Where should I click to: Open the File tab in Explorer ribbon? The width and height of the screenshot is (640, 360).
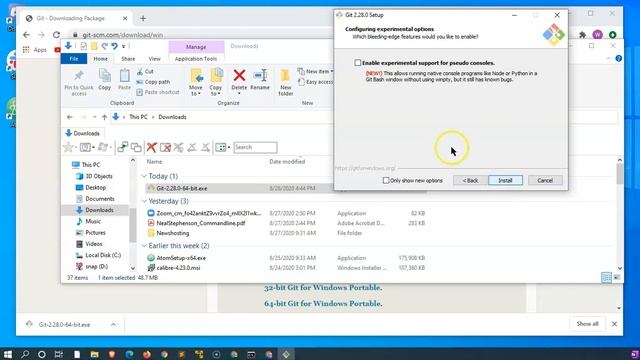[73, 59]
